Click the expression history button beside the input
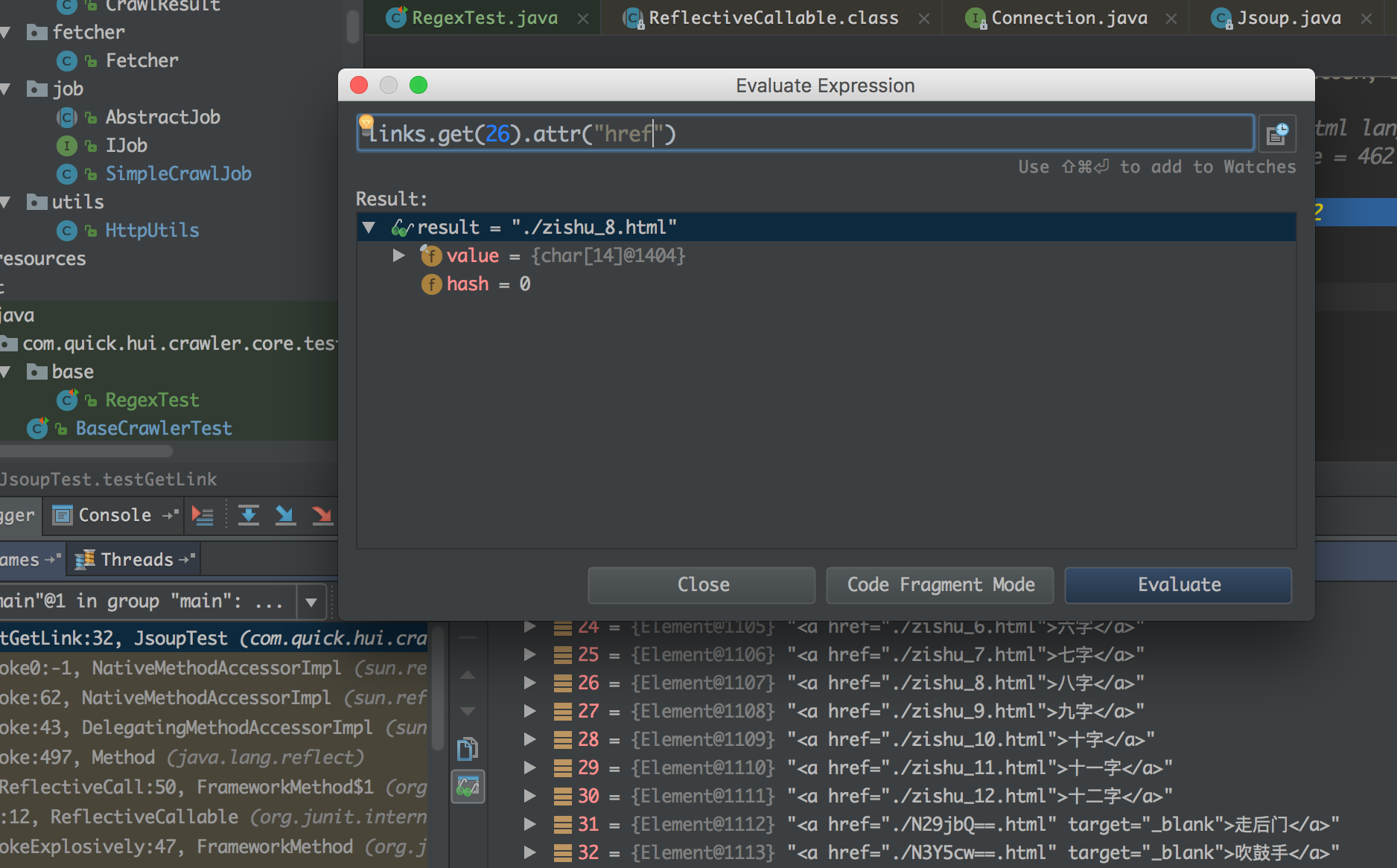 point(1277,134)
